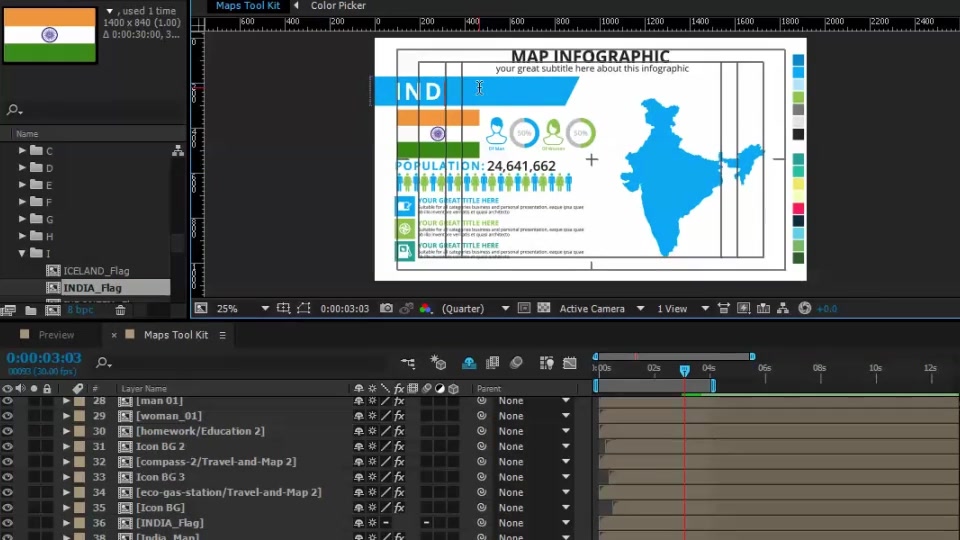This screenshot has width=960, height=540.
Task: Select ICELAND_Flag in project panel
Action: (96, 271)
